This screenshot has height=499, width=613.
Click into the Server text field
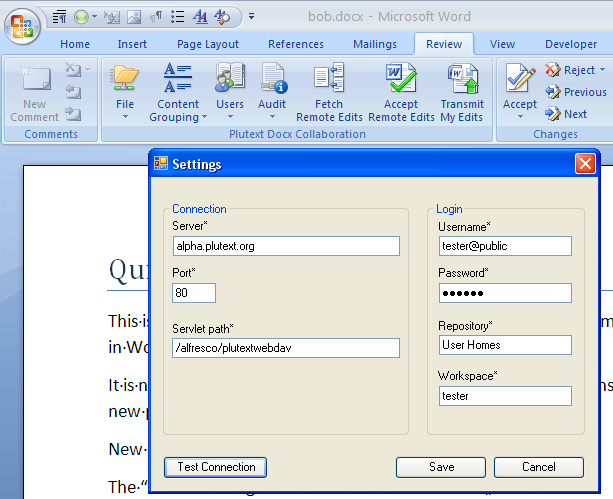click(285, 246)
